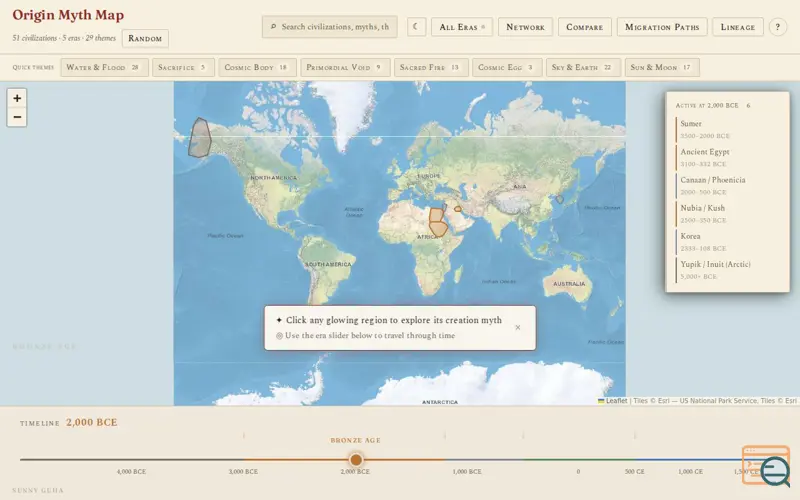Click the Bronze Age era label
Screen dimensions: 800x500
[356, 440]
